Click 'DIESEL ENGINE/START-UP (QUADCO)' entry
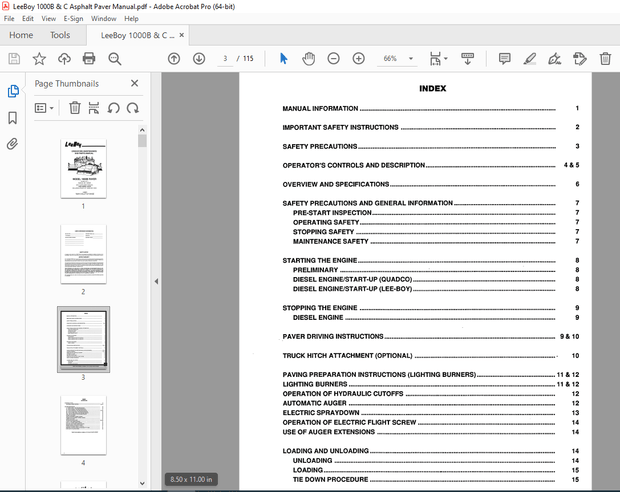The width and height of the screenshot is (620, 492). [x=352, y=279]
